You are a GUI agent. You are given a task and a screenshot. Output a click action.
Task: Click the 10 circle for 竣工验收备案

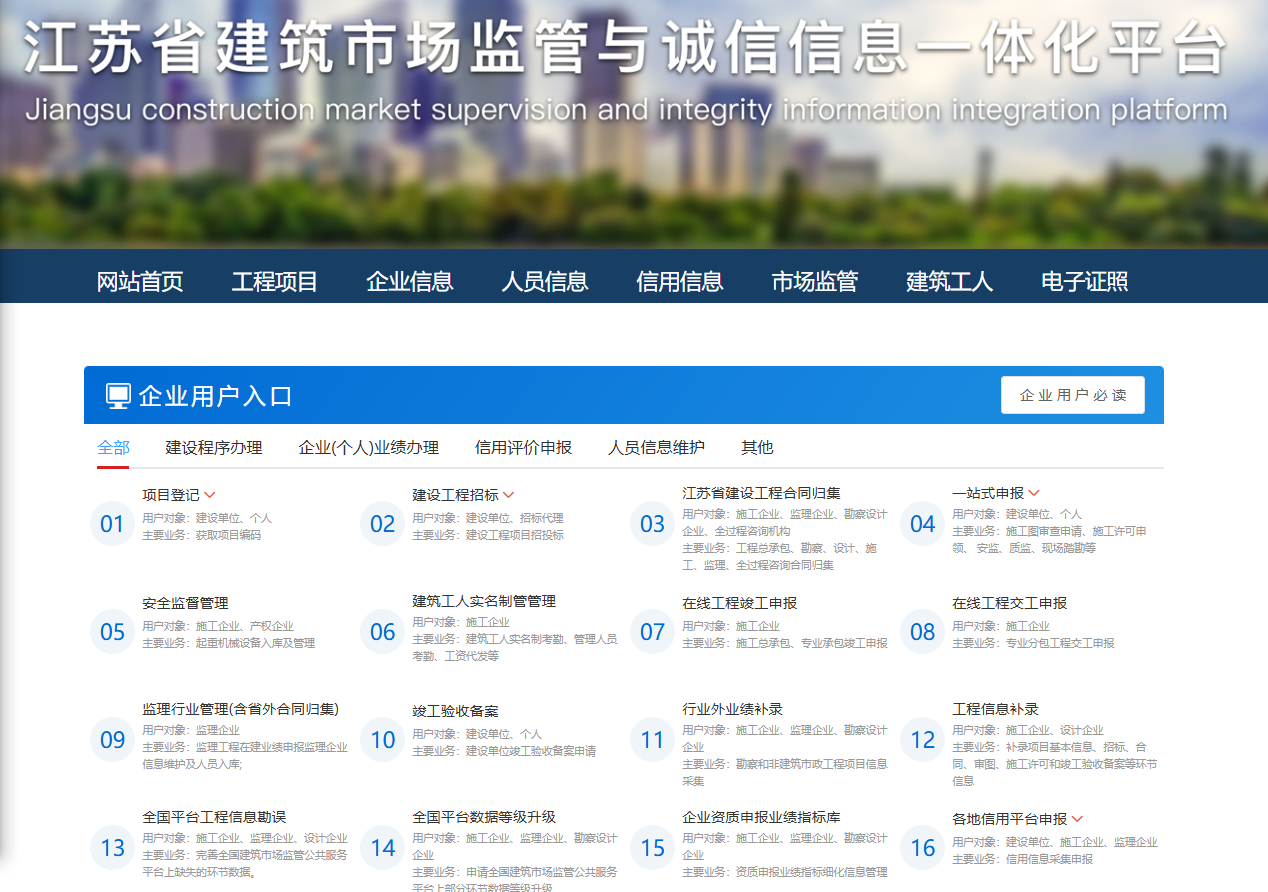383,740
